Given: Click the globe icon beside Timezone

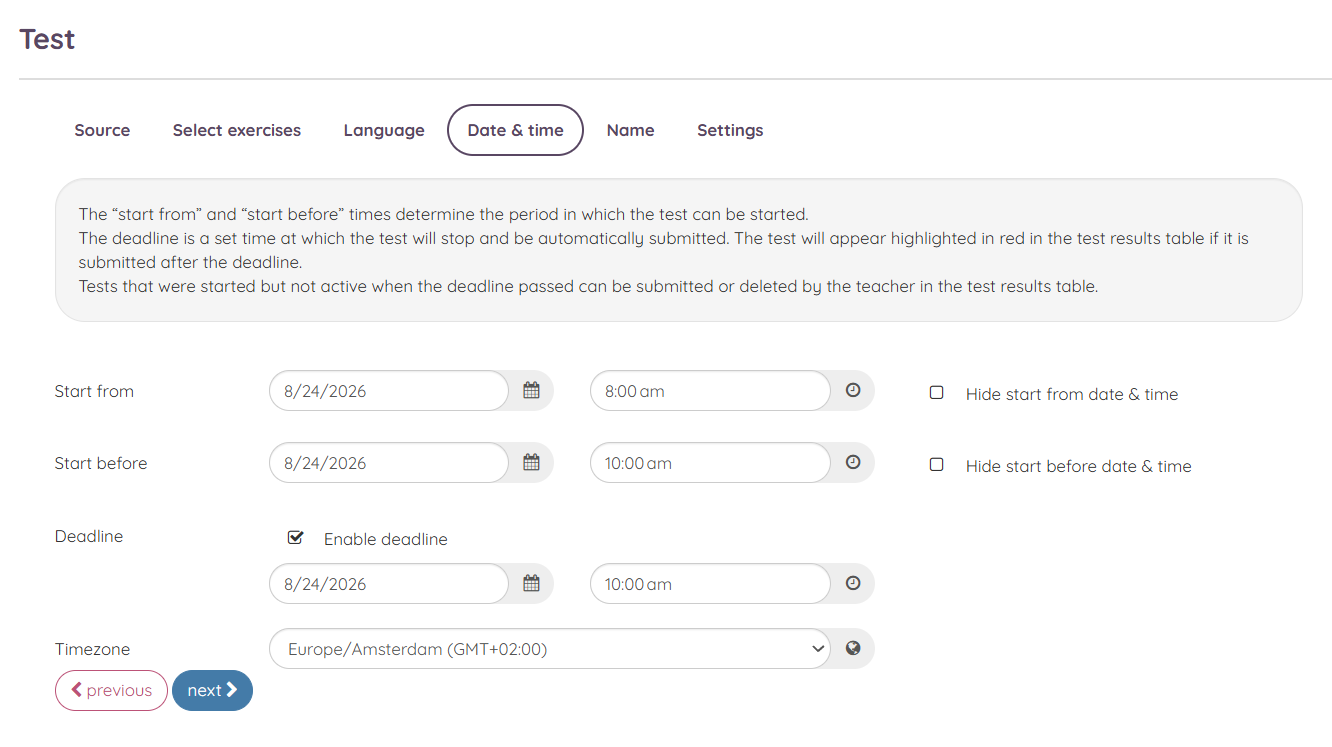Looking at the screenshot, I should pos(853,648).
